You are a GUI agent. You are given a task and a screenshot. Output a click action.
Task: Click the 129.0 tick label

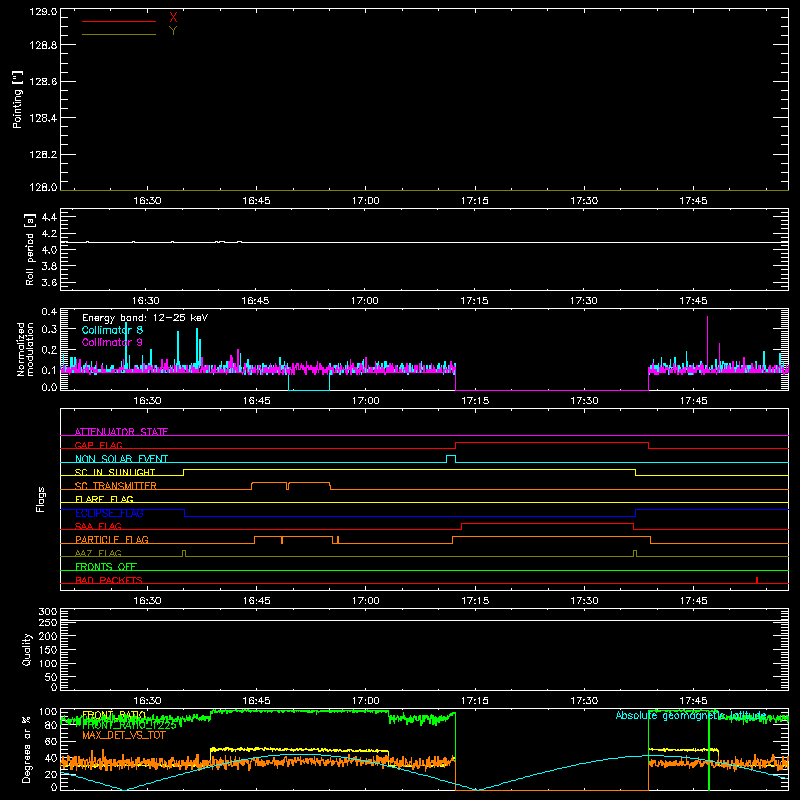43,12
